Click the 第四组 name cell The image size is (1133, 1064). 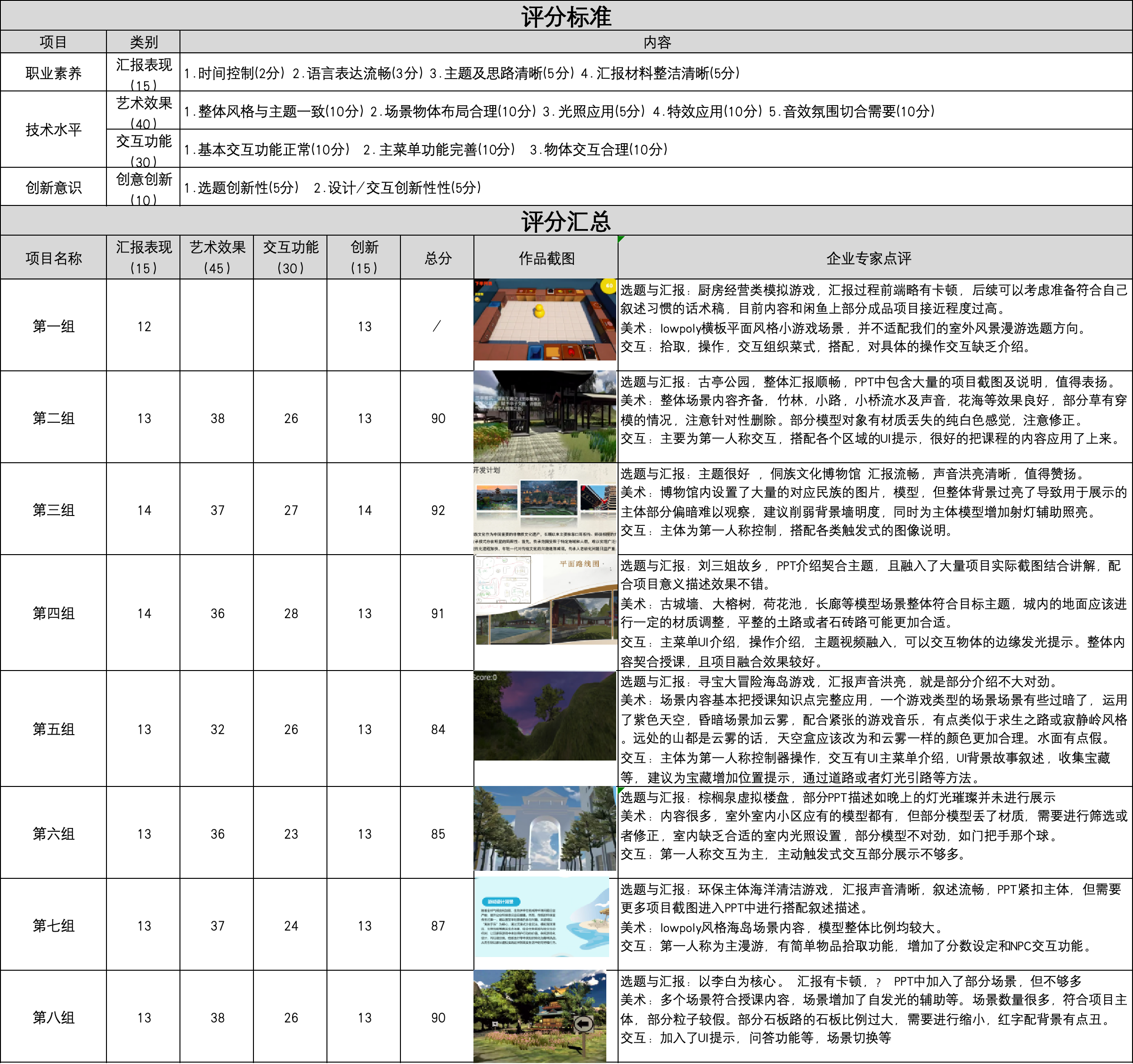pyautogui.click(x=54, y=613)
